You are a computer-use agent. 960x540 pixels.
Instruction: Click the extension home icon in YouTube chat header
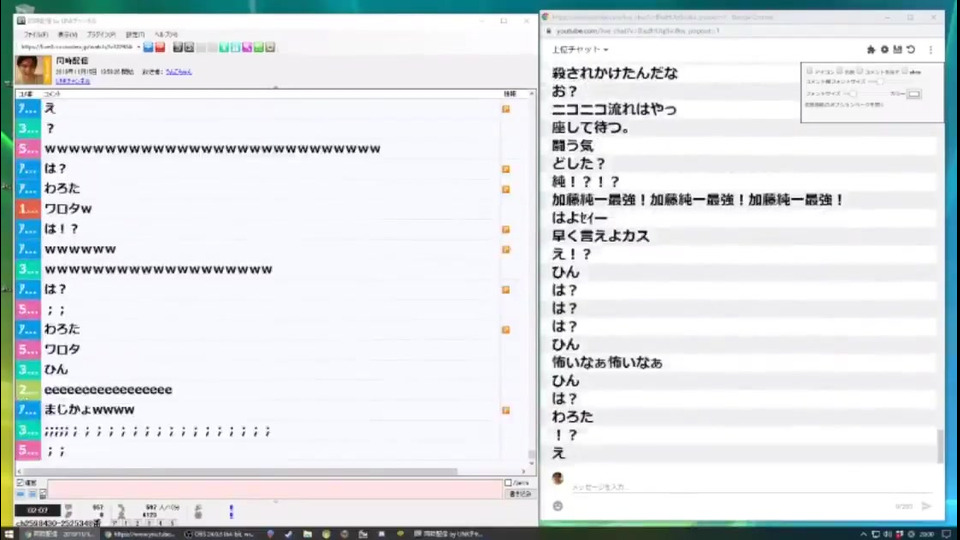click(871, 50)
